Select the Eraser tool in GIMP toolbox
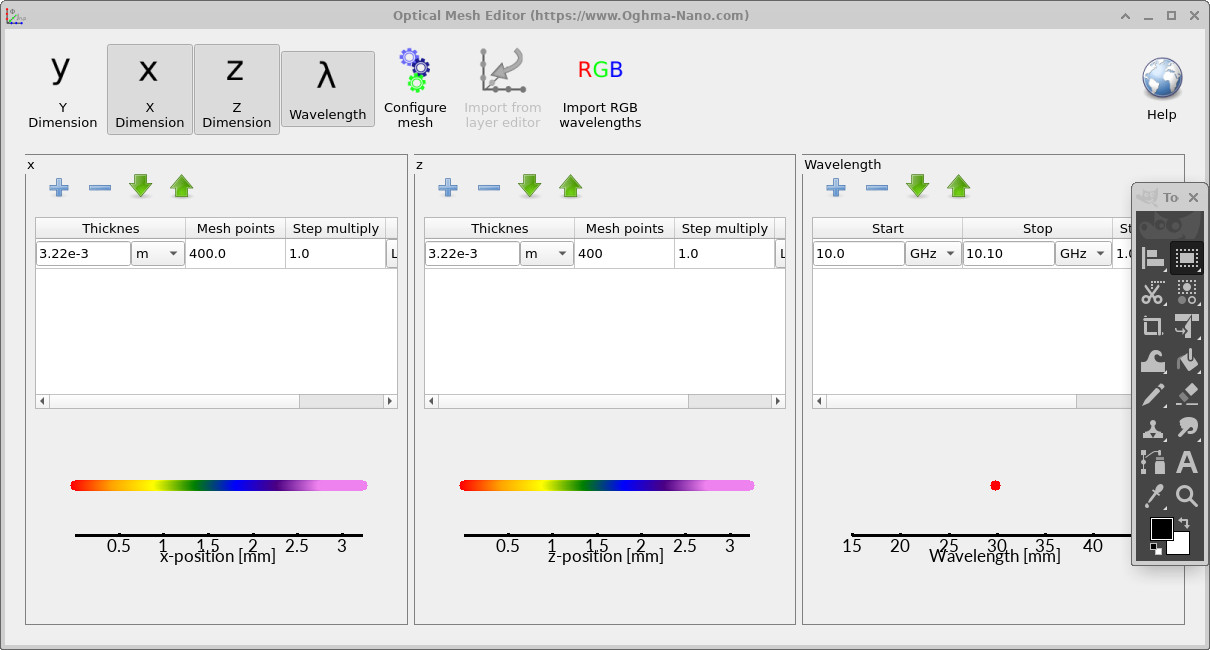This screenshot has width=1210, height=650. pos(1187,395)
